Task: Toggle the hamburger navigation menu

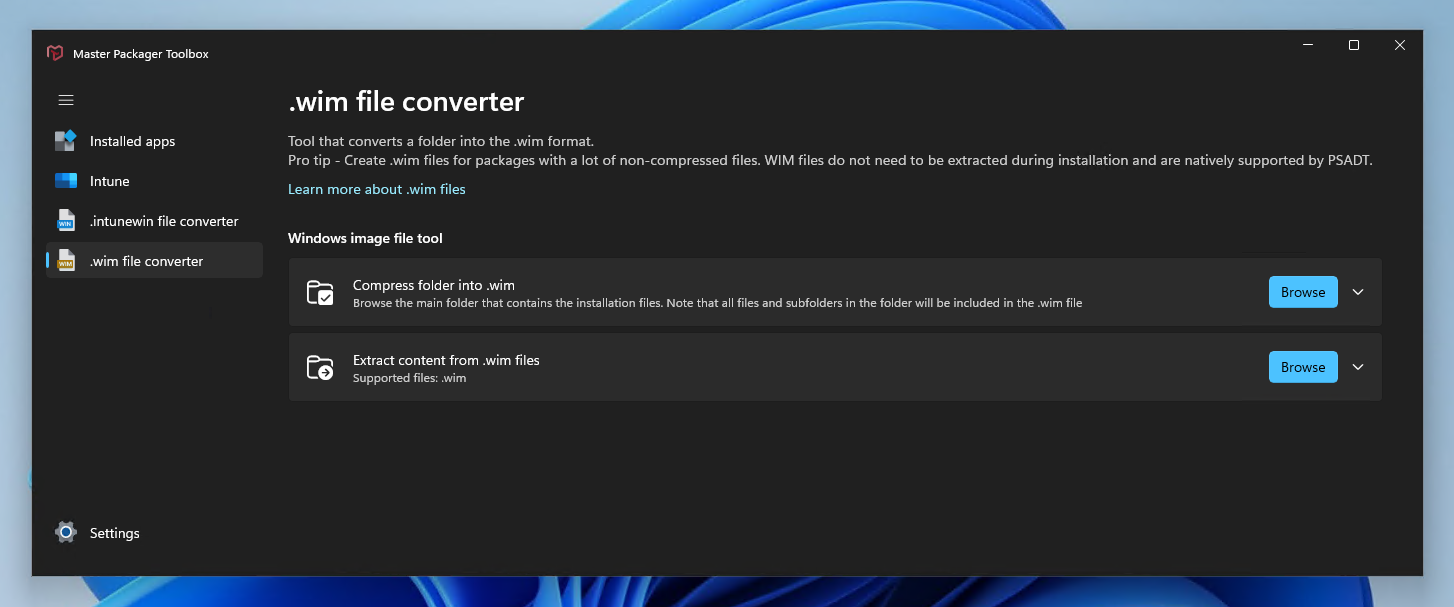Action: (x=66, y=100)
